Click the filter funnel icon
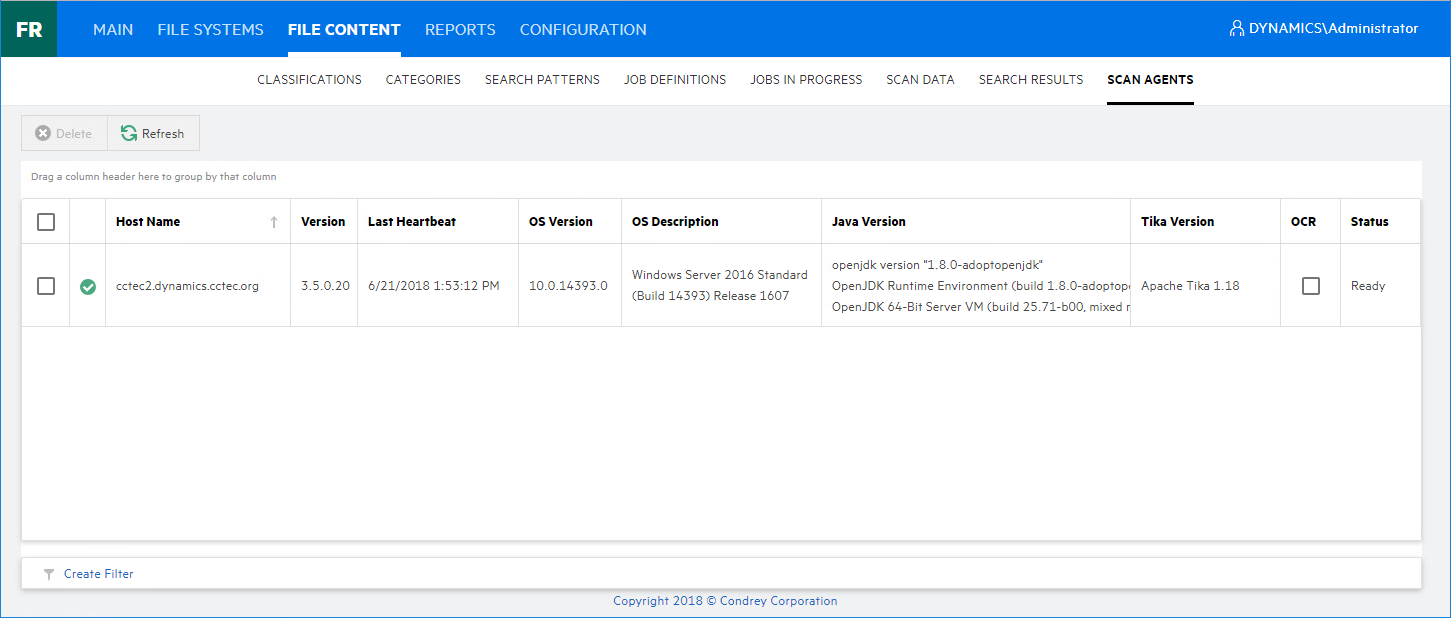Screen dimensions: 1451x618 click(x=48, y=574)
